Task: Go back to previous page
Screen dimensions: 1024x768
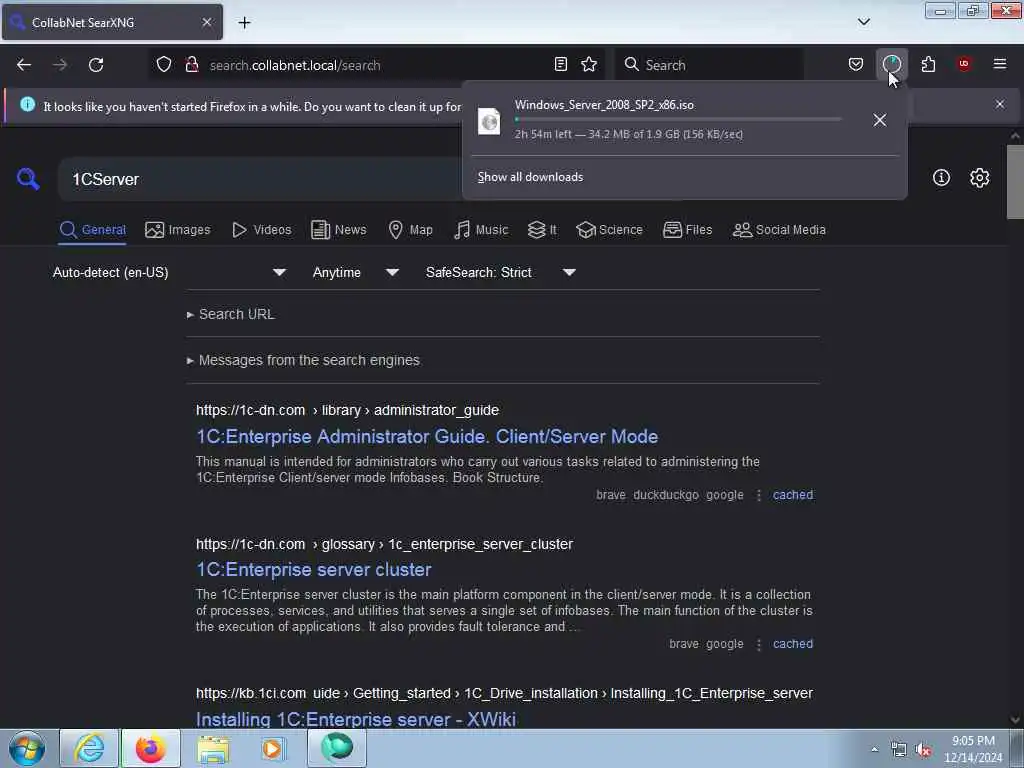Action: pos(24,65)
